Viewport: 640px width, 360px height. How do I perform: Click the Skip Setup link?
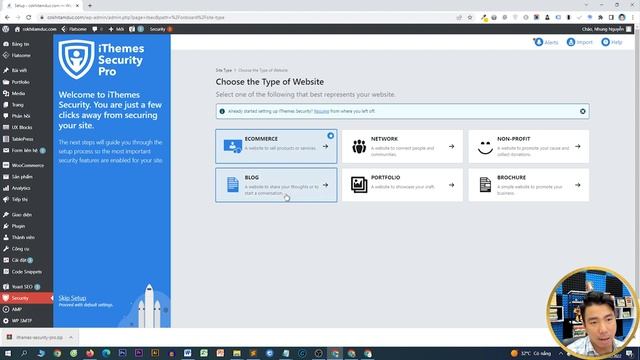[72, 298]
